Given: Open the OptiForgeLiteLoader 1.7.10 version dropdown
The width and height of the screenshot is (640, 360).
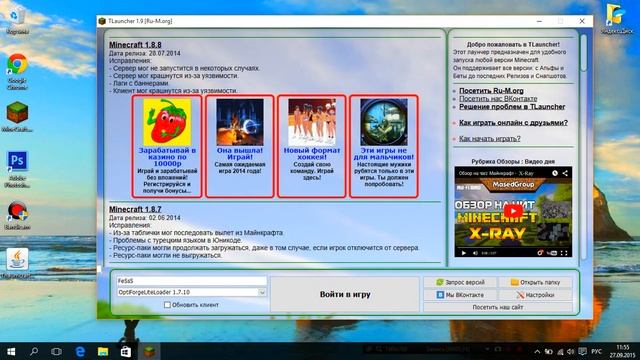Looking at the screenshot, I should pyautogui.click(x=191, y=292).
